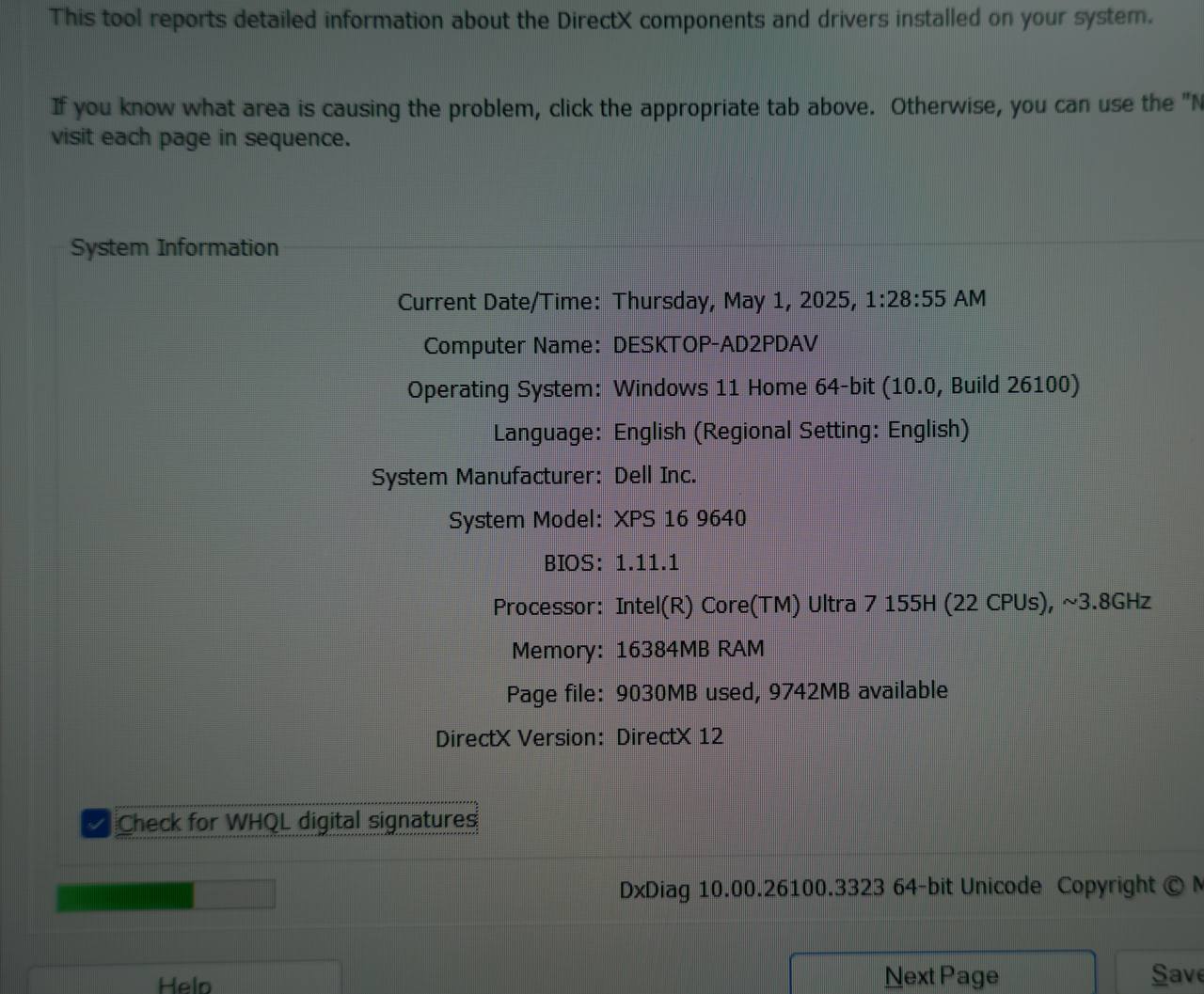This screenshot has width=1204, height=994.
Task: Click the Next Page button
Action: point(942,974)
